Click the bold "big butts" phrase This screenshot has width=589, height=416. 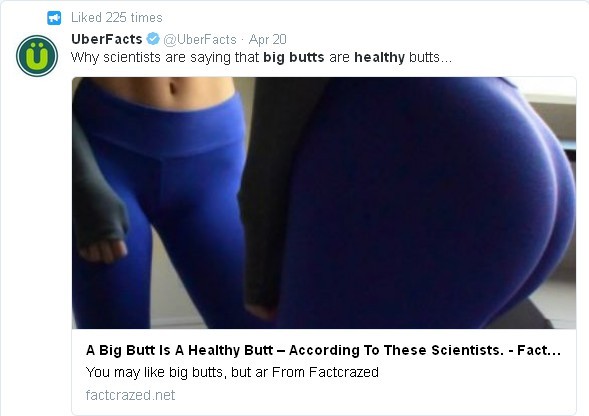294,57
